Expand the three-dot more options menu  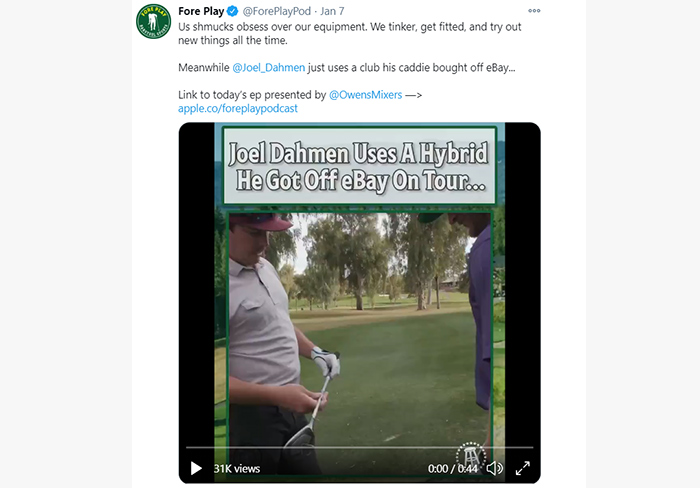[x=534, y=11]
